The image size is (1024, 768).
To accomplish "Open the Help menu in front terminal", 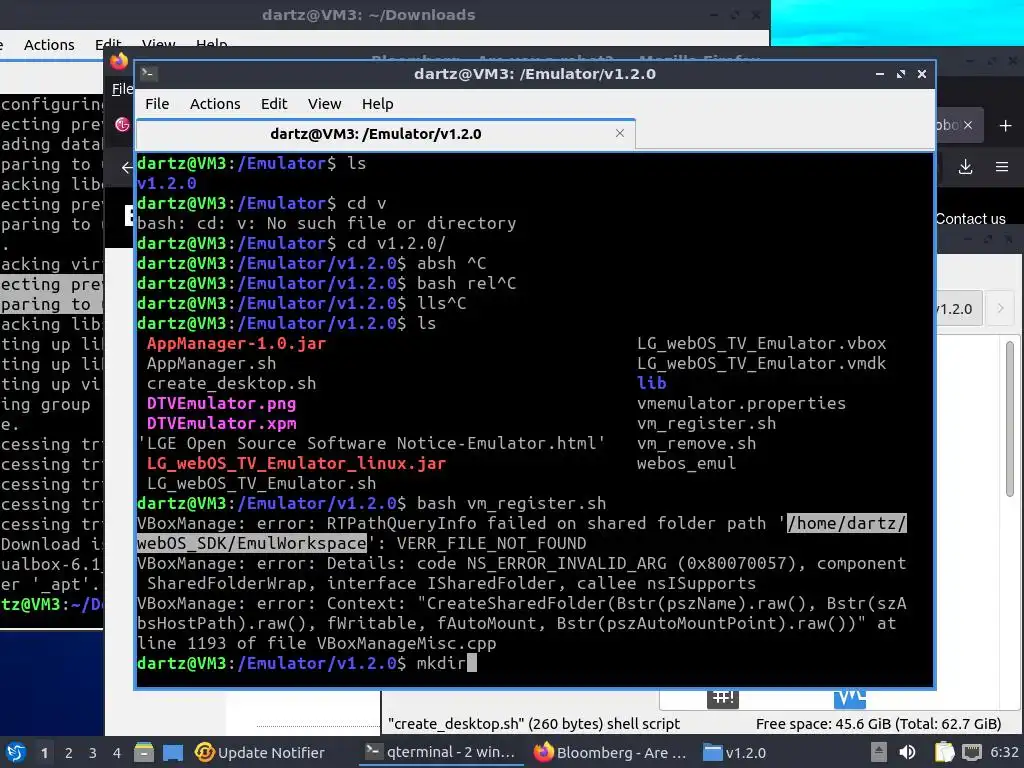I will coord(377,104).
